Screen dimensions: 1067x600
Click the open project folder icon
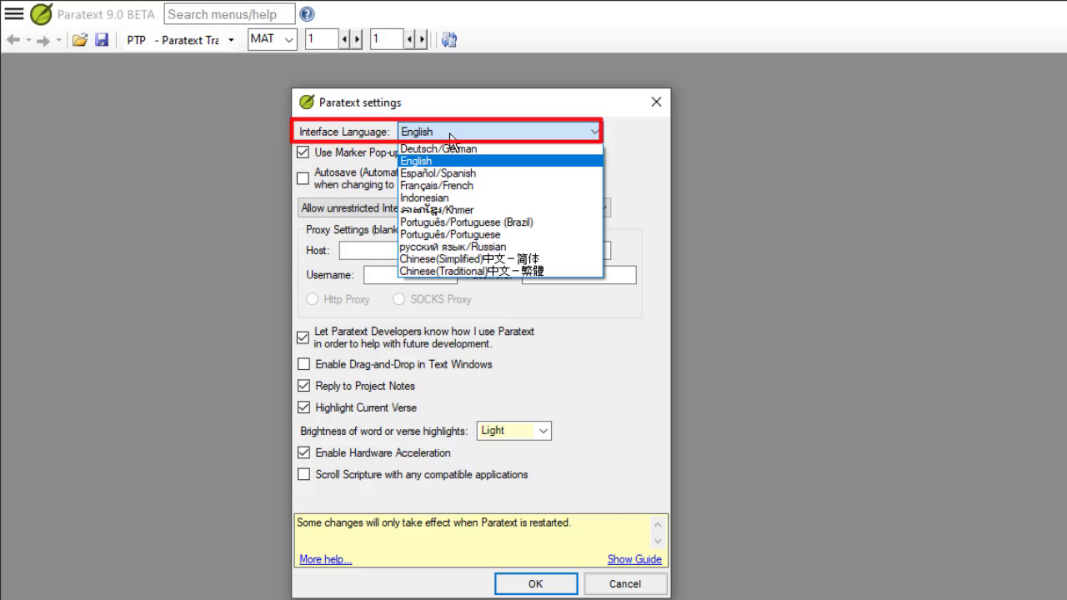pos(80,40)
